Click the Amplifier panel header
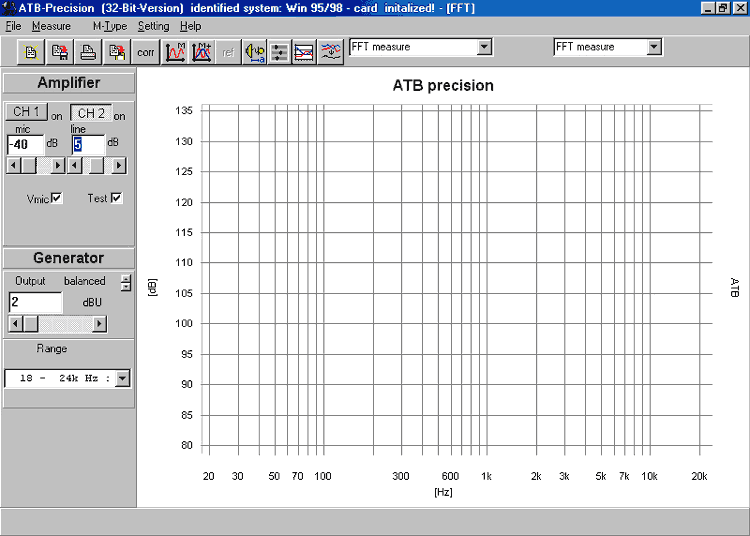 tap(69, 83)
